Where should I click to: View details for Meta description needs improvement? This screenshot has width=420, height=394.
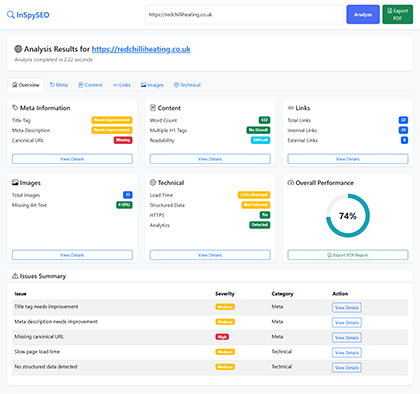[x=347, y=322]
